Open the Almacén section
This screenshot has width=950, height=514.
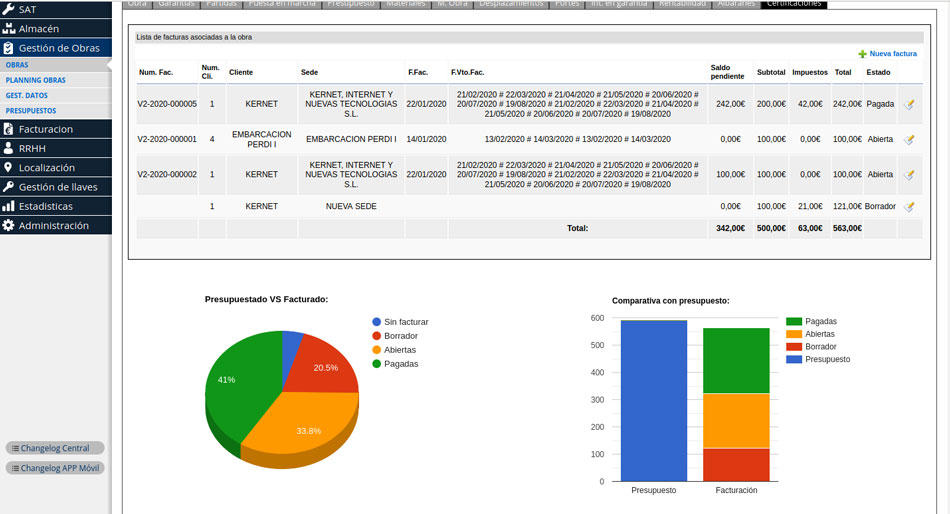56,28
